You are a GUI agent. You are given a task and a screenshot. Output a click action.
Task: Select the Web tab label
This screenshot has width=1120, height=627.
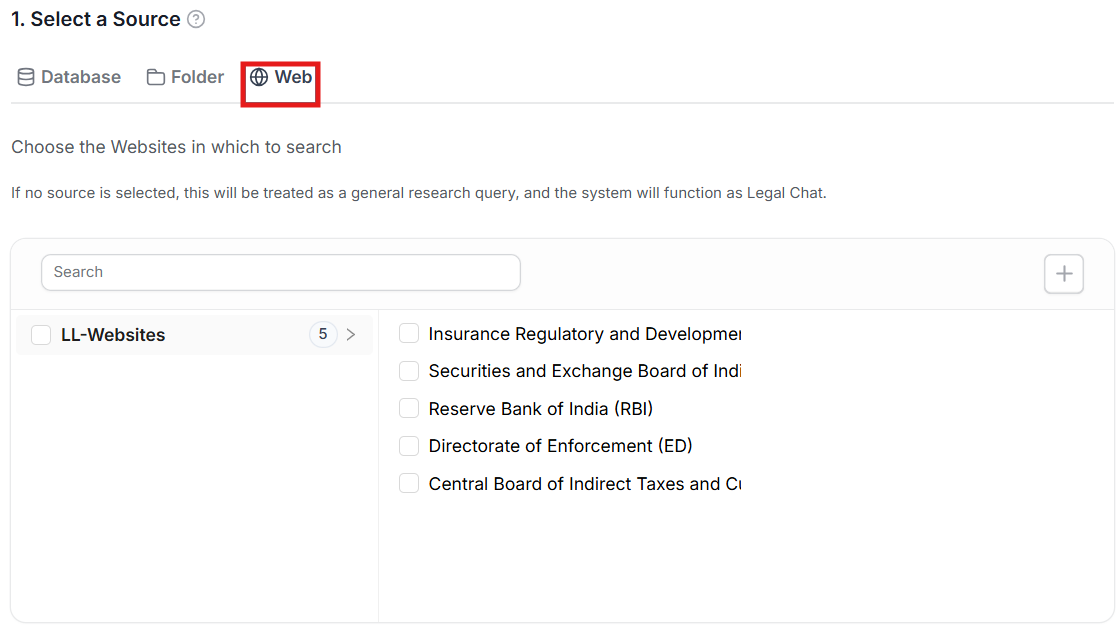tap(293, 77)
